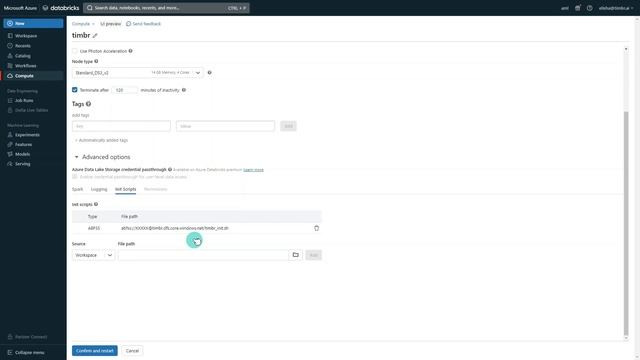This screenshot has height=360, width=640.
Task: Click the UI preview label
Action: [111, 24]
